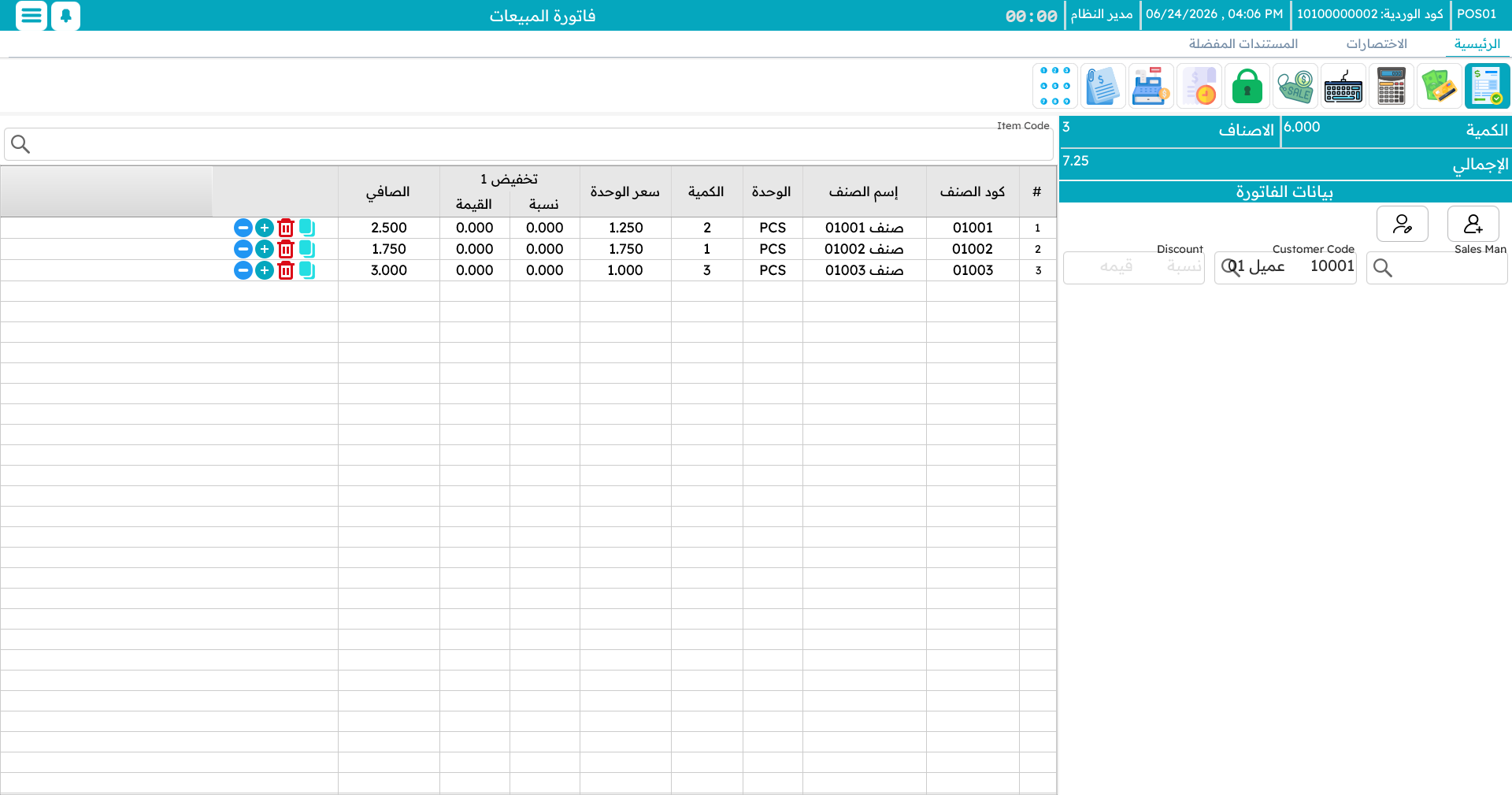Open the hamburger menu in title bar

[31, 15]
